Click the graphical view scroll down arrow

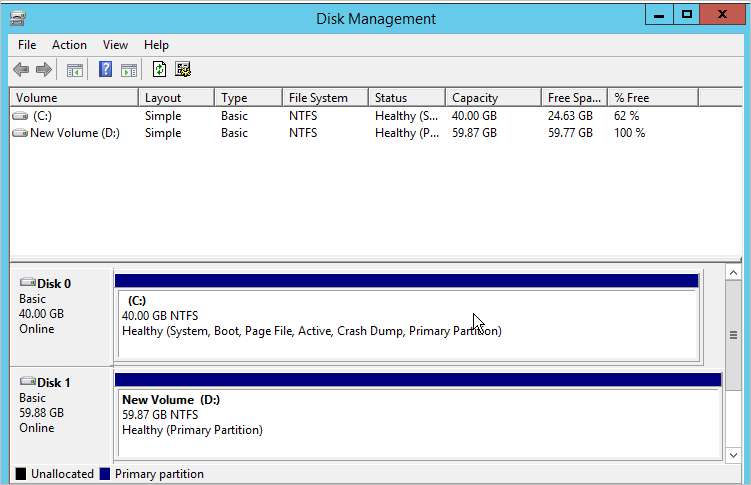[733, 455]
